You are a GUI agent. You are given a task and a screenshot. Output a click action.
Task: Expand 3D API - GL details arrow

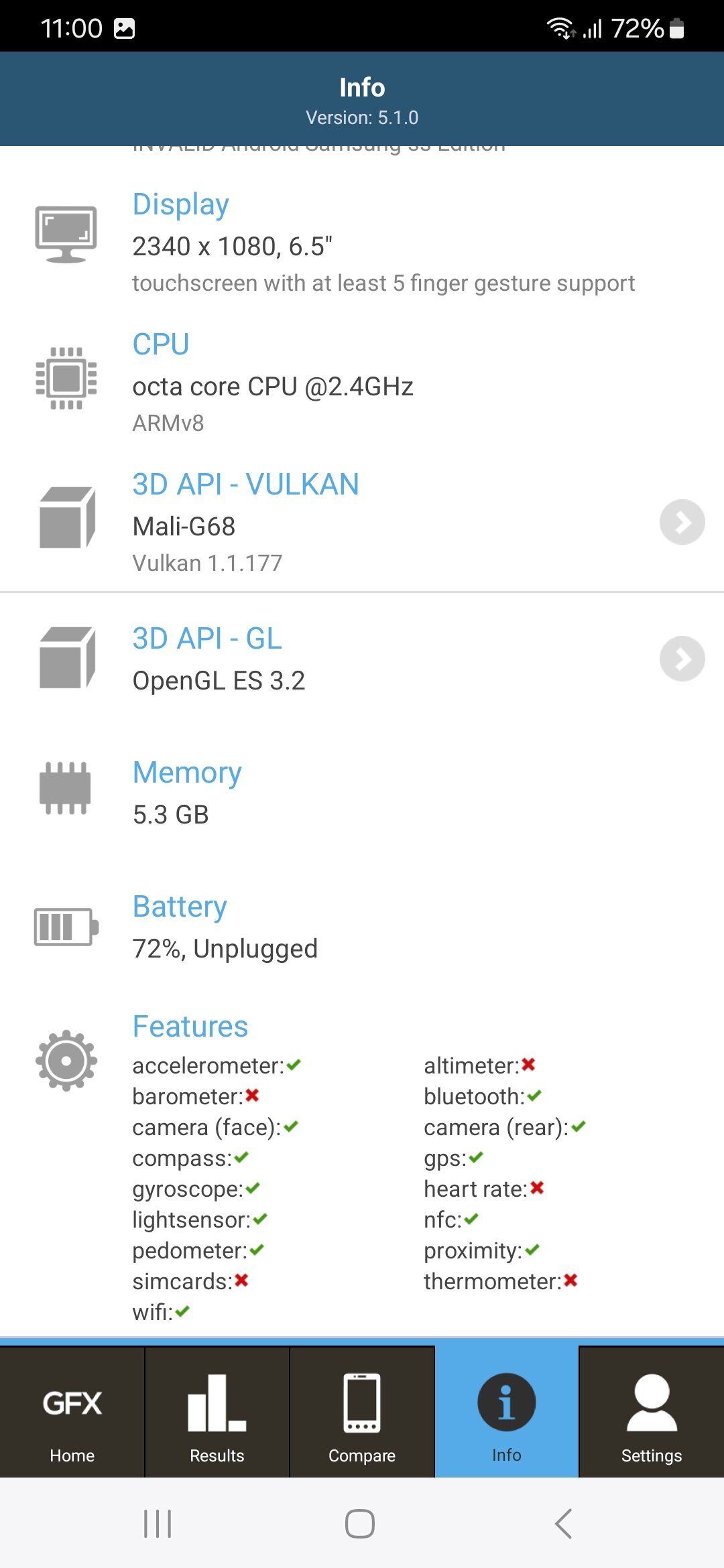[x=682, y=659]
